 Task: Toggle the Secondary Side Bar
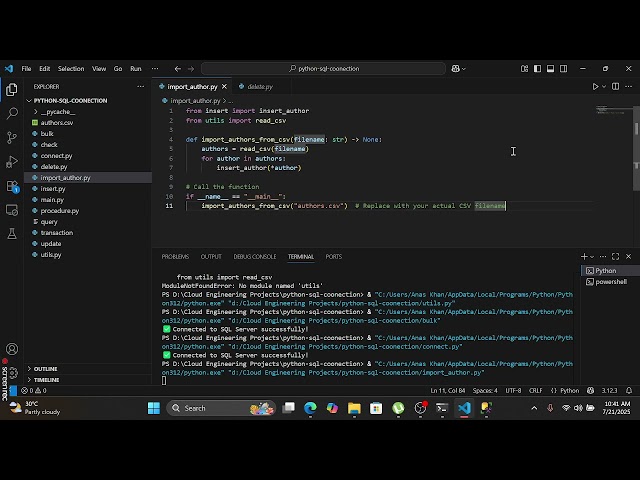(x=564, y=69)
